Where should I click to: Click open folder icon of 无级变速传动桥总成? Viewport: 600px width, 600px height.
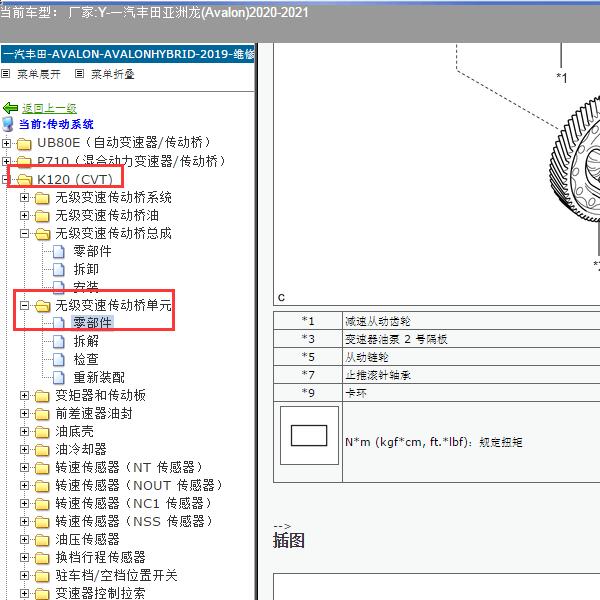point(42,234)
